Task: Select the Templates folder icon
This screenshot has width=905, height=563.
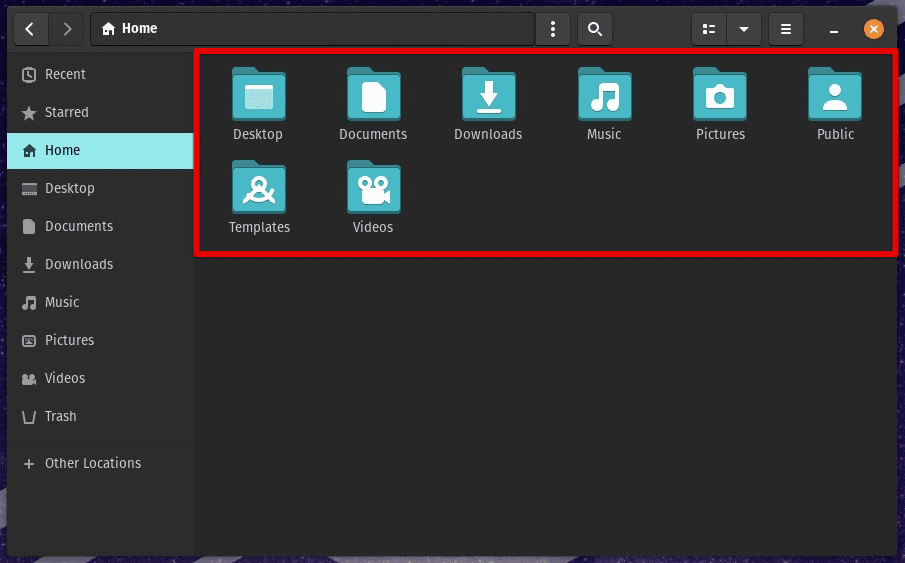Action: [259, 187]
